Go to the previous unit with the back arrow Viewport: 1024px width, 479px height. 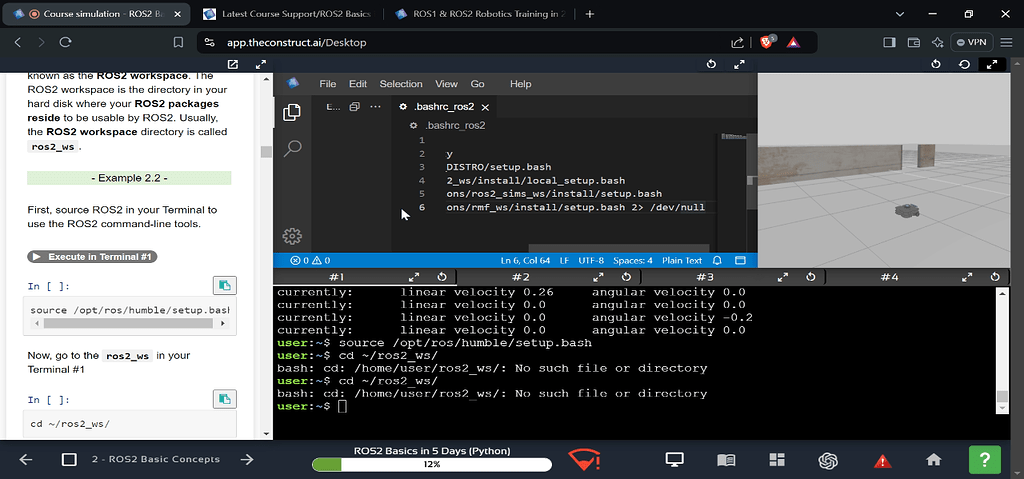coord(25,459)
